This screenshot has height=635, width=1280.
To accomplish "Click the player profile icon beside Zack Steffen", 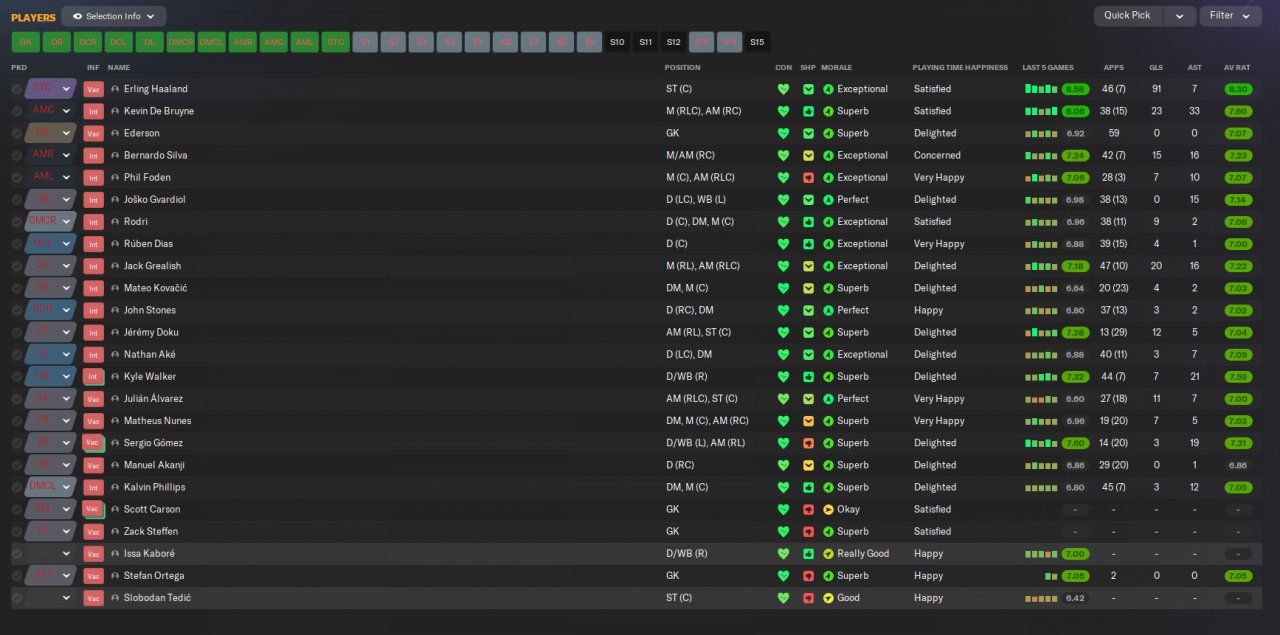I will (115, 532).
